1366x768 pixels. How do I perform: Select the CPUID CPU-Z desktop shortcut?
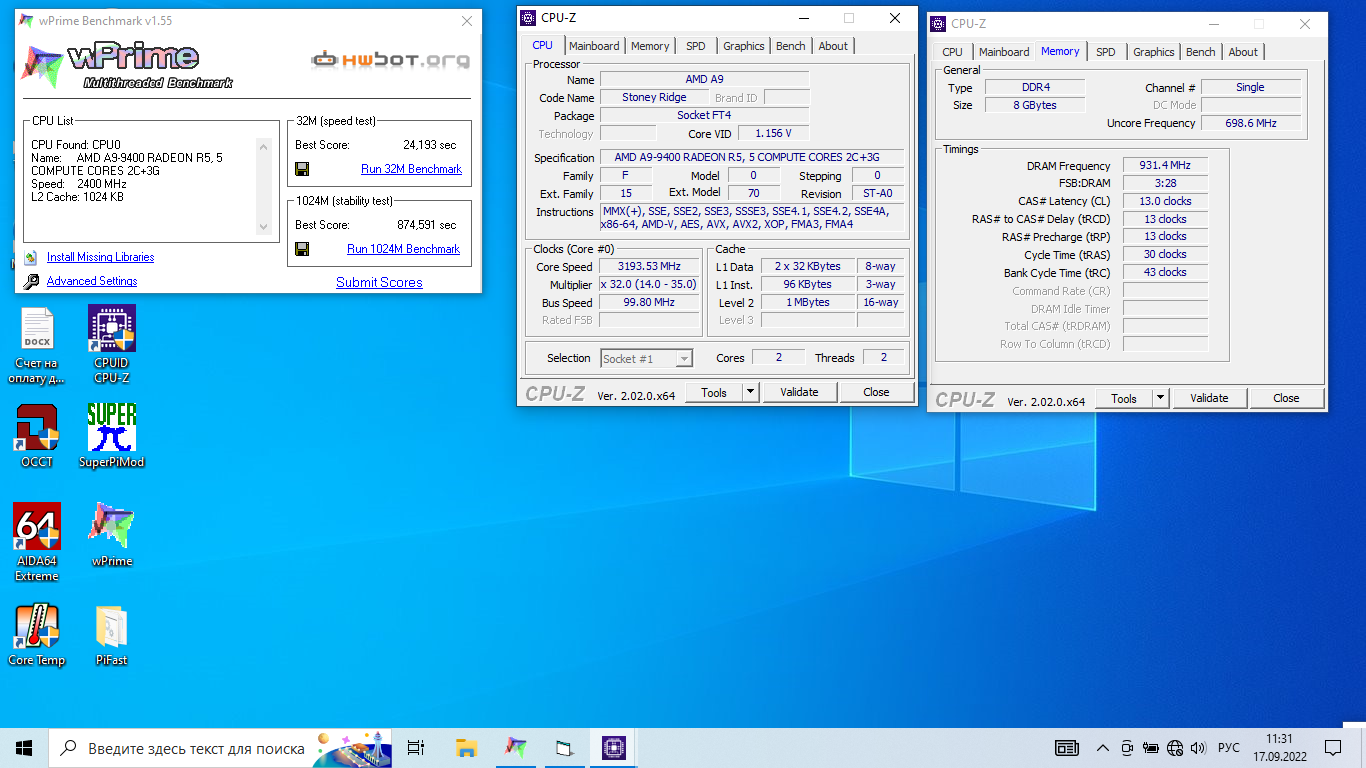111,346
